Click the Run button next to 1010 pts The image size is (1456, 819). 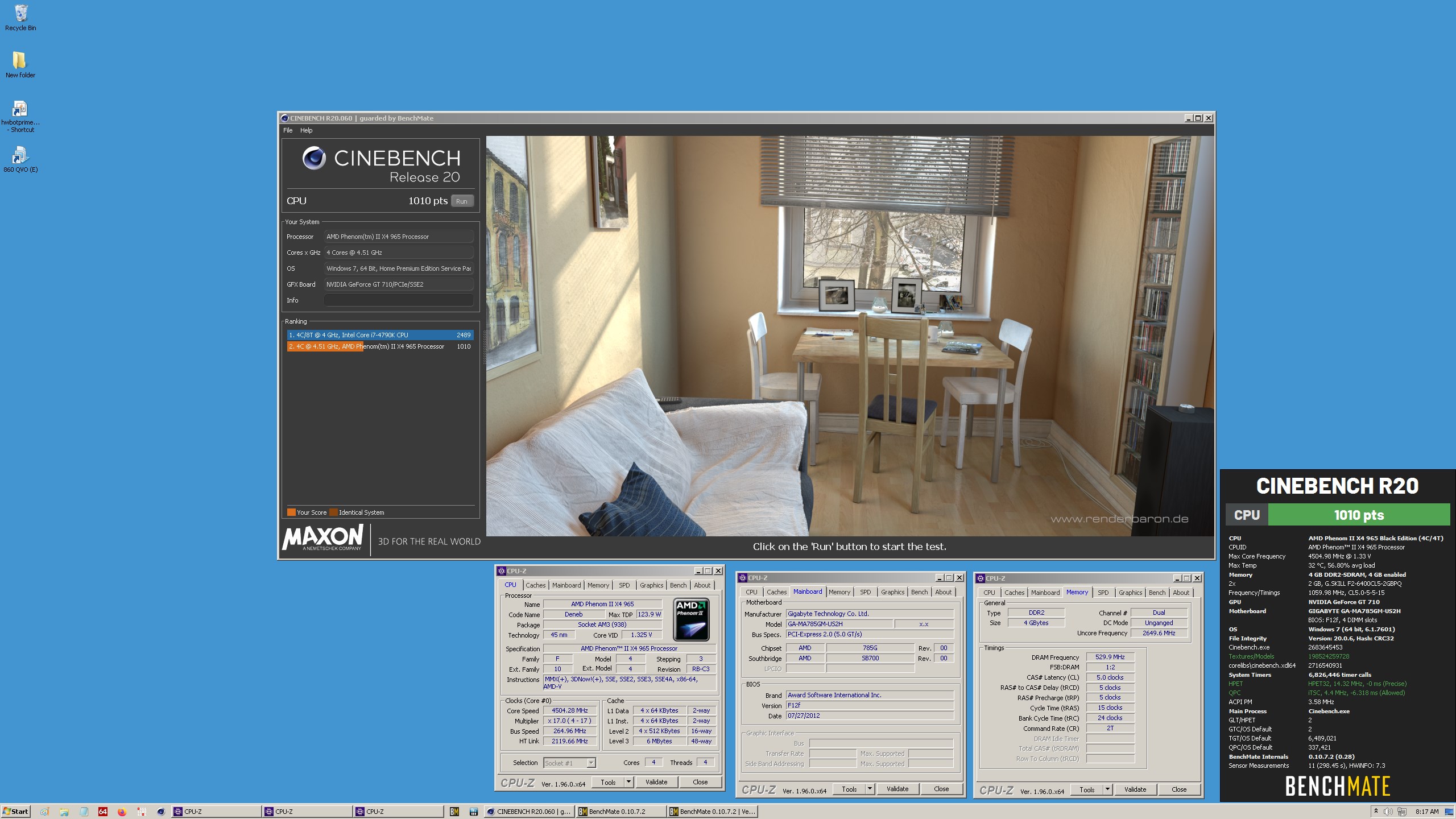coord(462,201)
